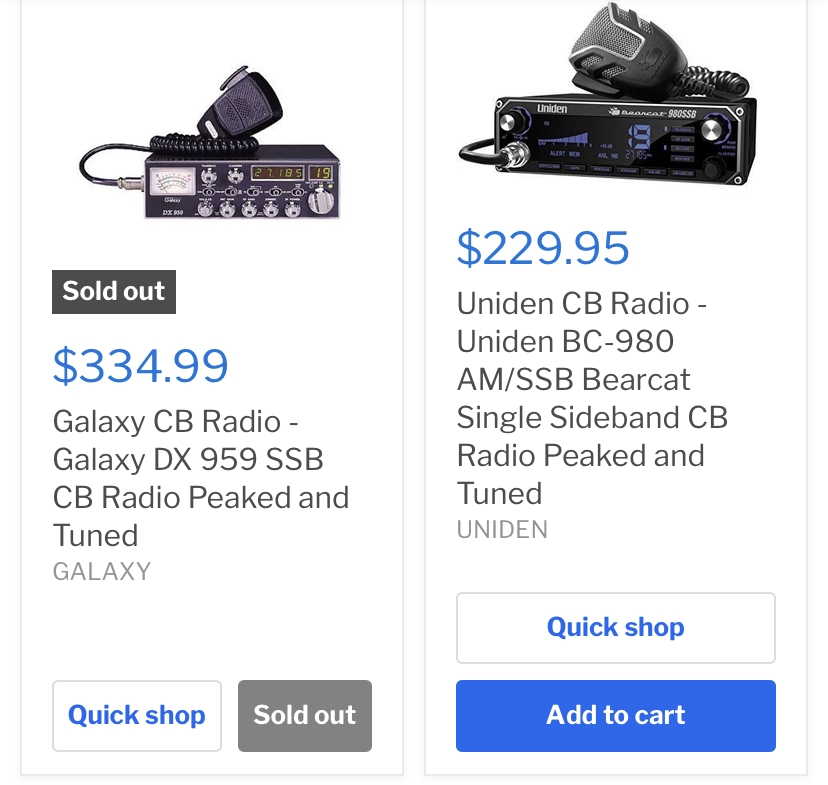Click the analog meter on the Galaxy radio
Viewport: 828px width, 785px height.
point(172,181)
